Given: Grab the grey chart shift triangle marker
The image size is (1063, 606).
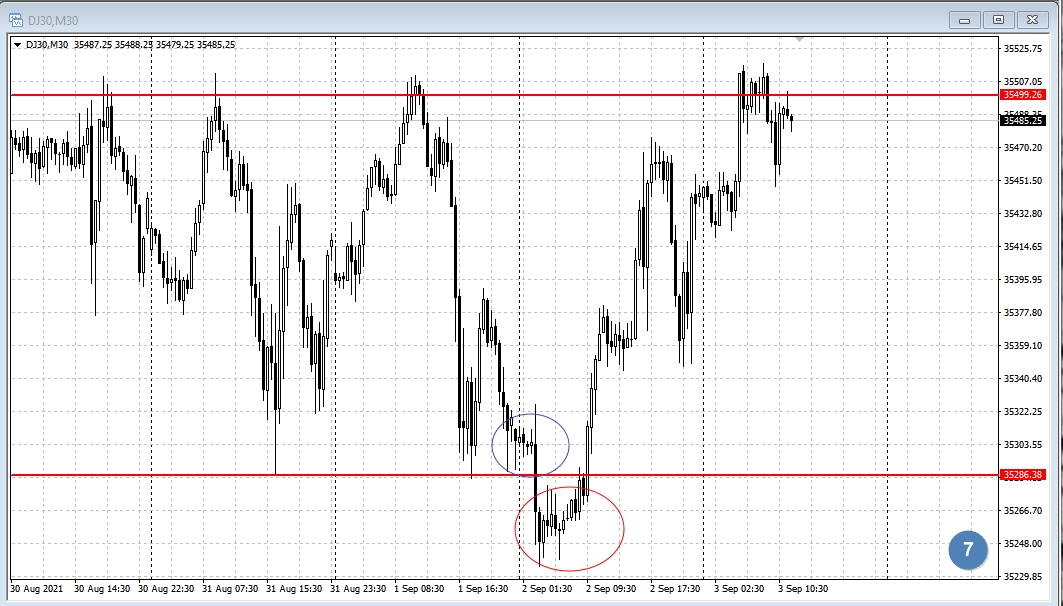Looking at the screenshot, I should click(x=799, y=40).
